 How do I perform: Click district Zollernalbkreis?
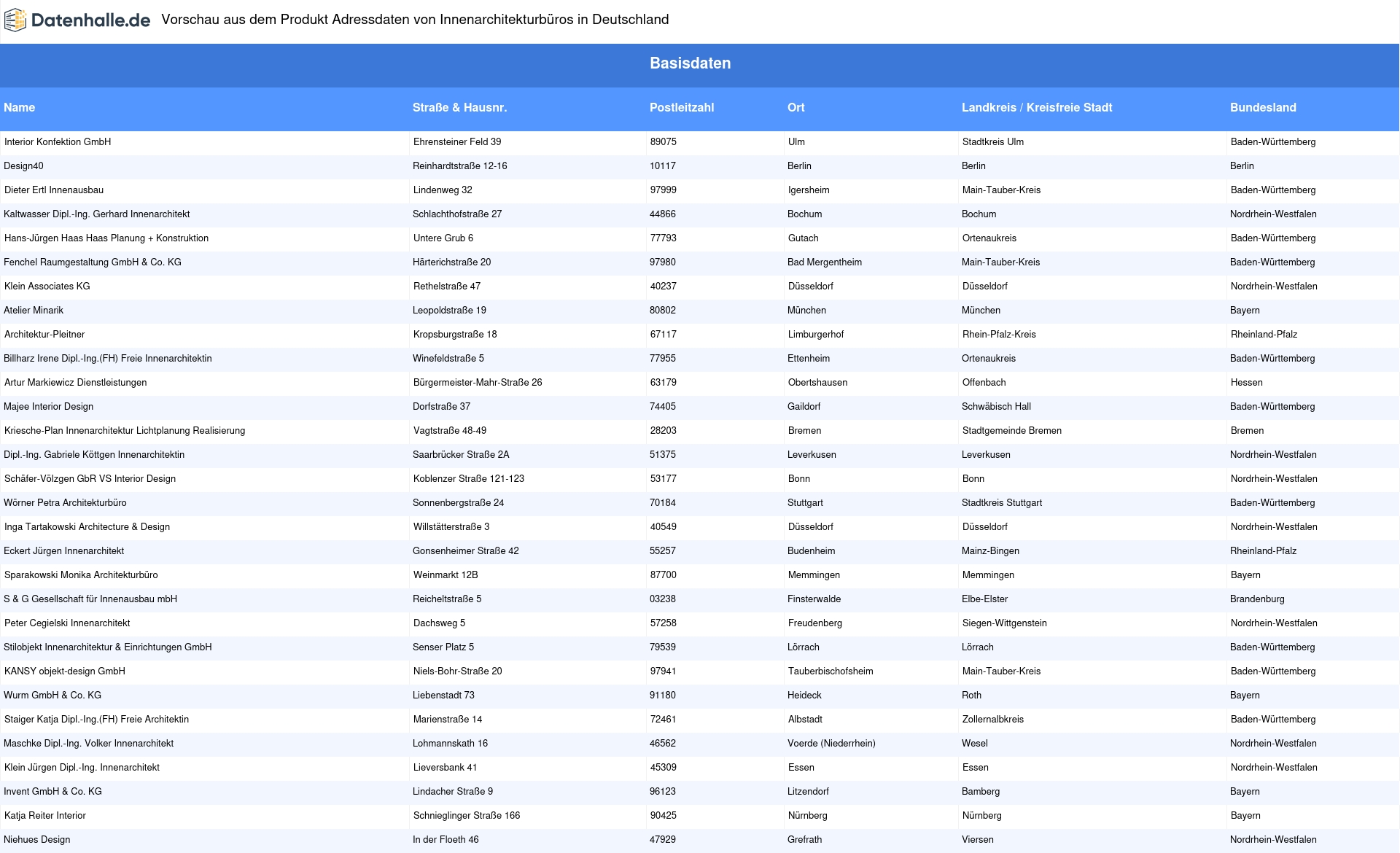click(x=993, y=720)
